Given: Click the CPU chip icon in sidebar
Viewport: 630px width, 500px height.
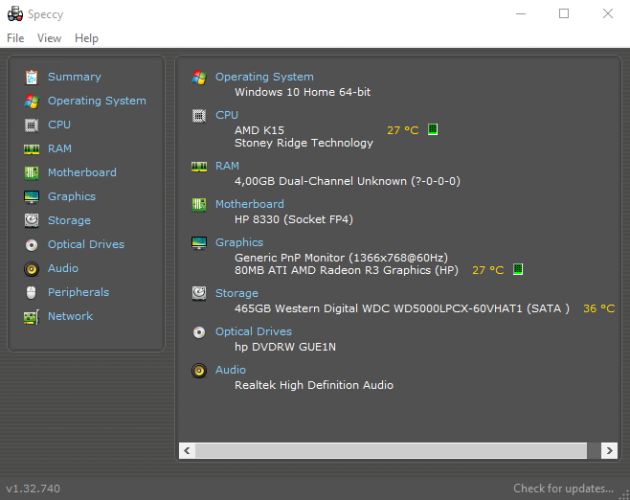Looking at the screenshot, I should (31, 125).
